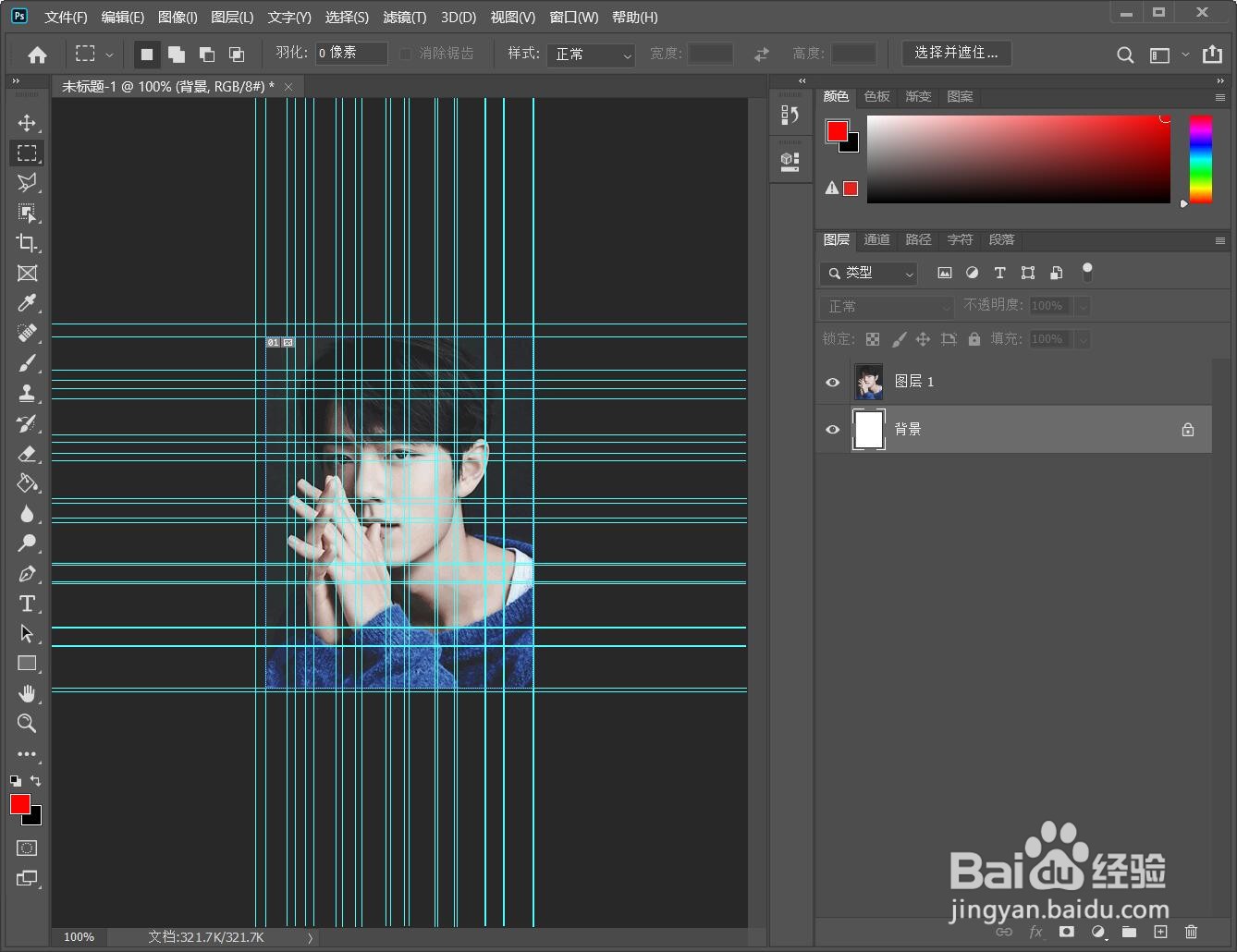Select the Frame tool
This screenshot has height=952, width=1237.
tap(27, 274)
